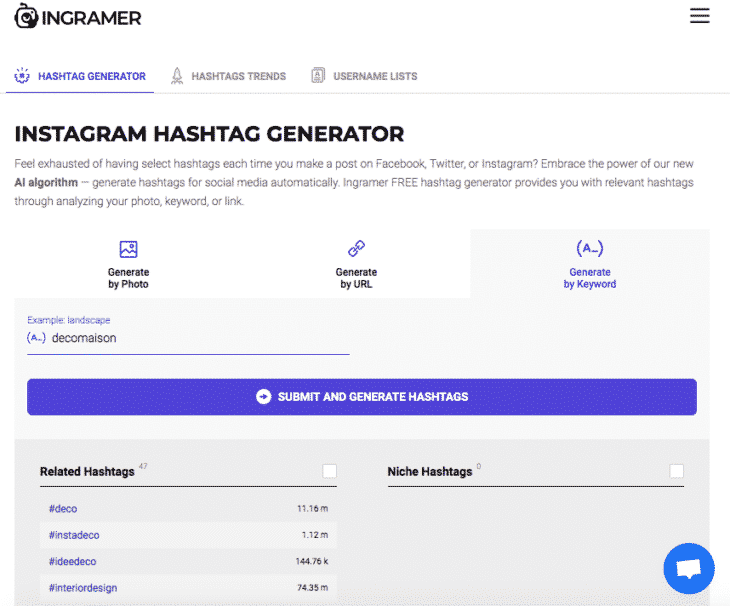Click the Generate by Photo image icon
This screenshot has height=606, width=730.
pos(128,249)
